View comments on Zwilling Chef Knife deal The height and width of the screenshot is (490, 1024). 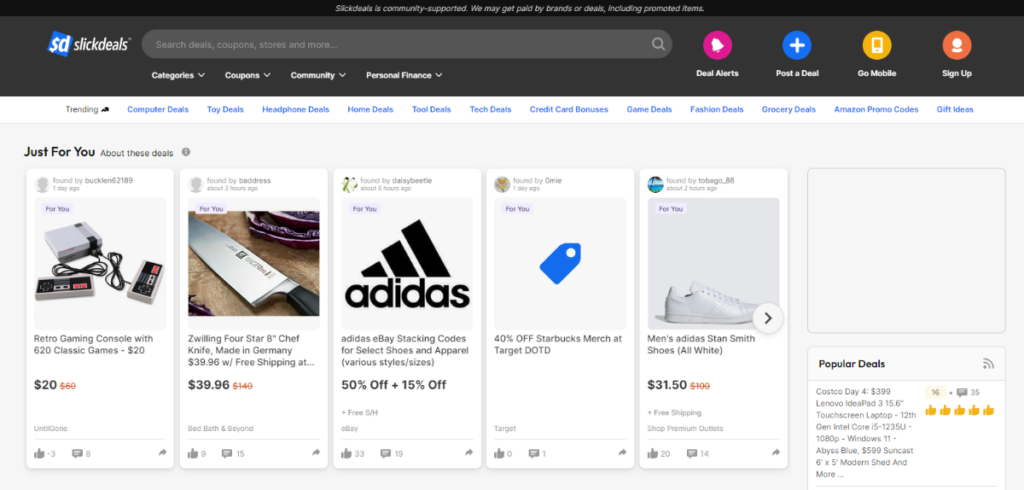(x=227, y=453)
